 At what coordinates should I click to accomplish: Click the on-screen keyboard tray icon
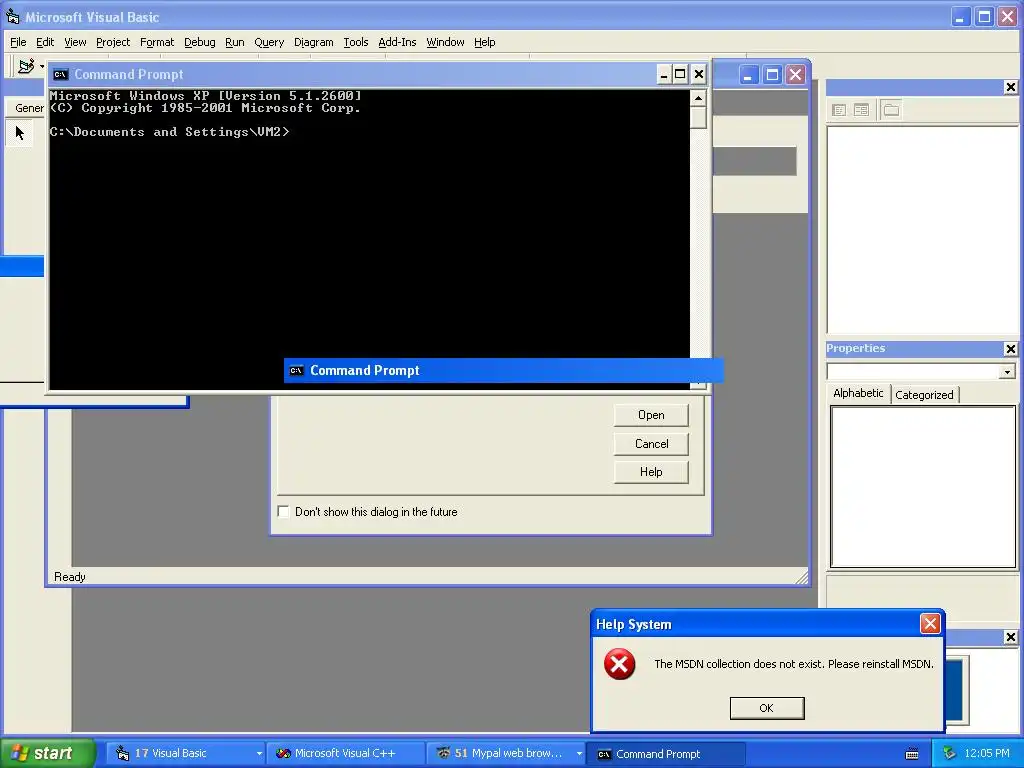point(912,754)
